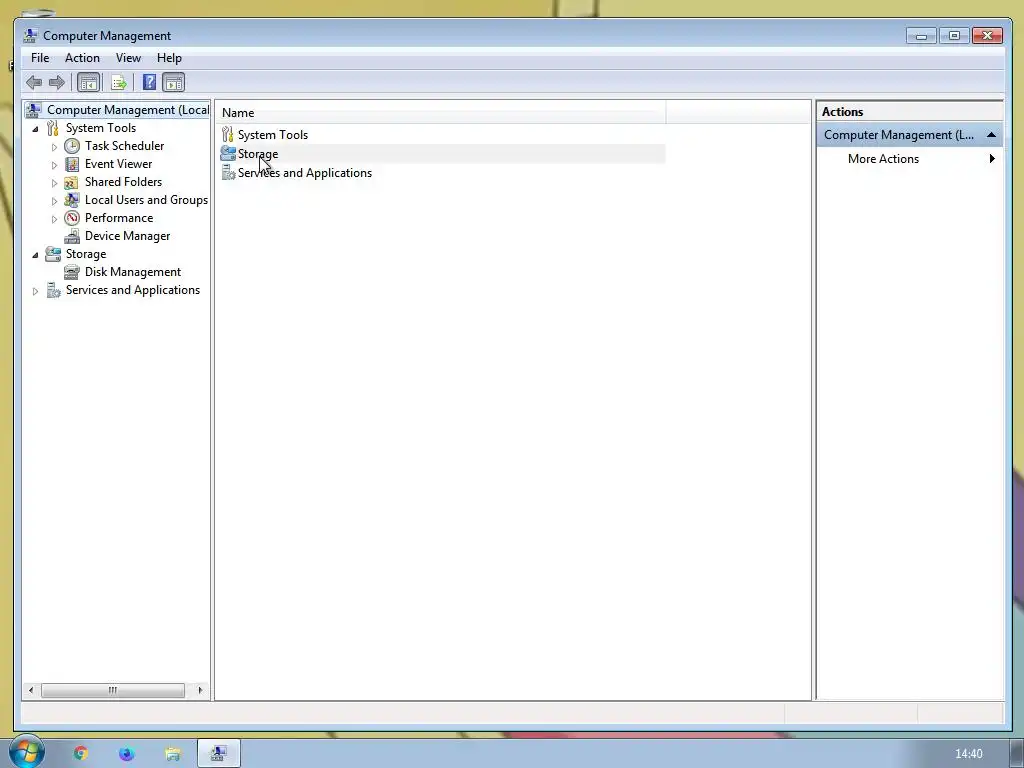Select Task Scheduler label in tree
Image resolution: width=1024 pixels, height=768 pixels.
[x=124, y=146]
